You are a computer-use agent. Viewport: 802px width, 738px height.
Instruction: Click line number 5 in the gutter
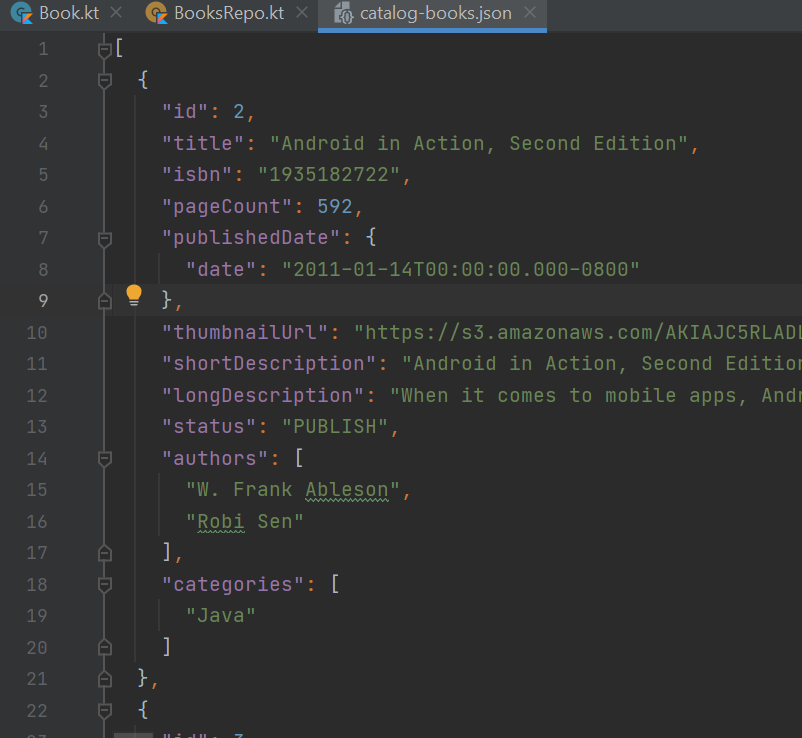(x=43, y=174)
